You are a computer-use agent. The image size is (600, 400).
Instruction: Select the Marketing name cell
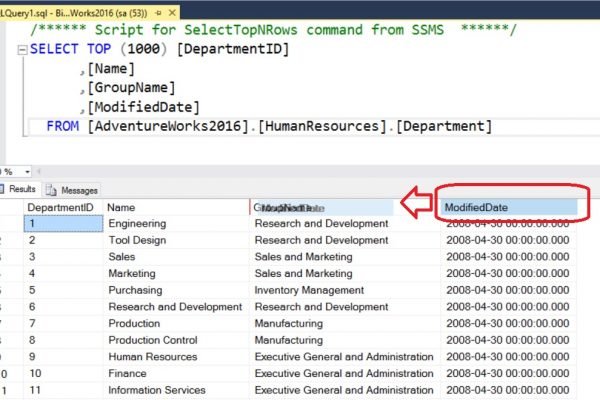pos(176,274)
